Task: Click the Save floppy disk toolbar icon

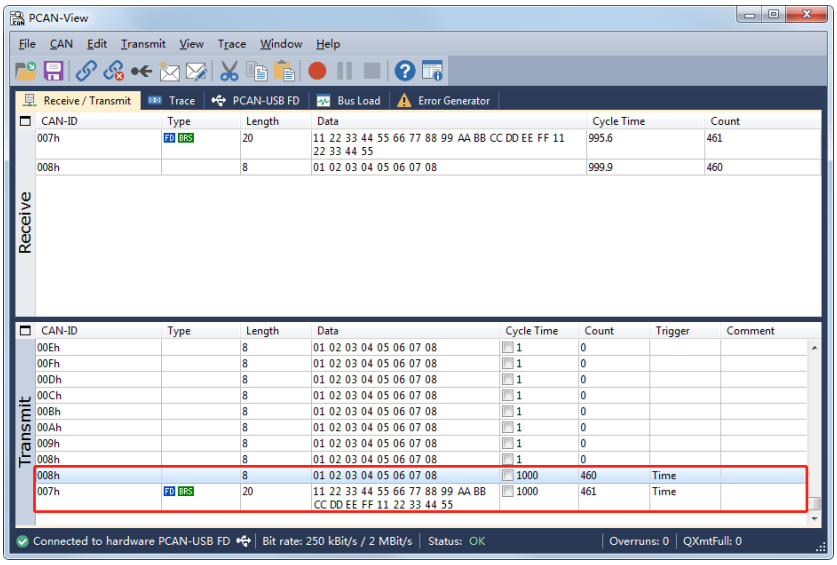Action: click(x=53, y=71)
